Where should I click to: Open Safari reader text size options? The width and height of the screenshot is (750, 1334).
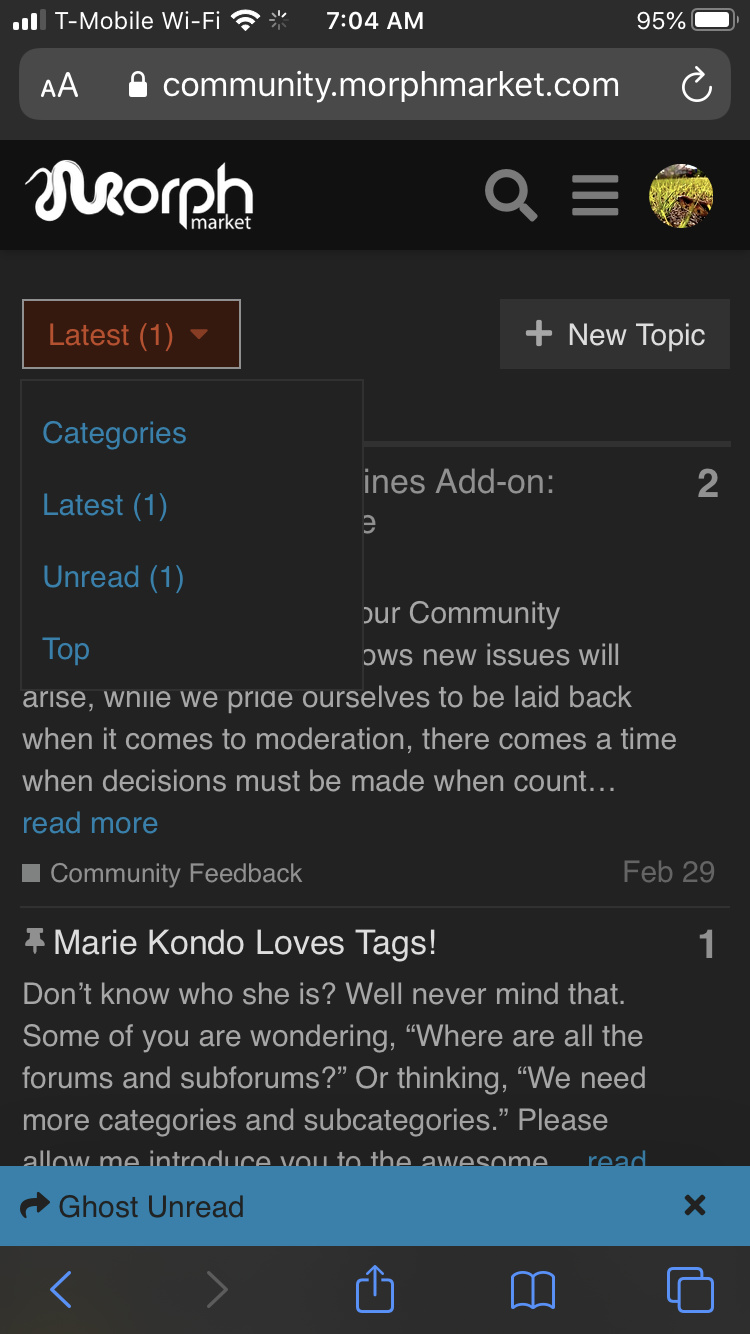[59, 86]
